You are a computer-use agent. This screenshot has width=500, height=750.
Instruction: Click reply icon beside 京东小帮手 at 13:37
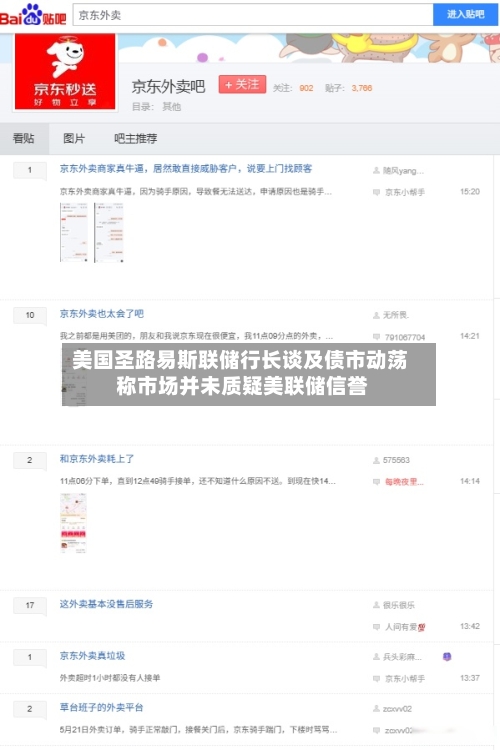pyautogui.click(x=376, y=679)
